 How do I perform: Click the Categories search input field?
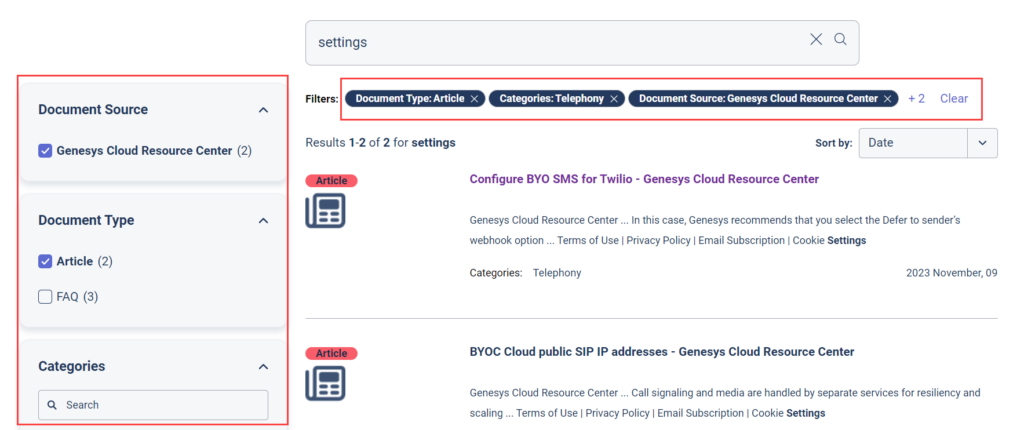point(153,405)
